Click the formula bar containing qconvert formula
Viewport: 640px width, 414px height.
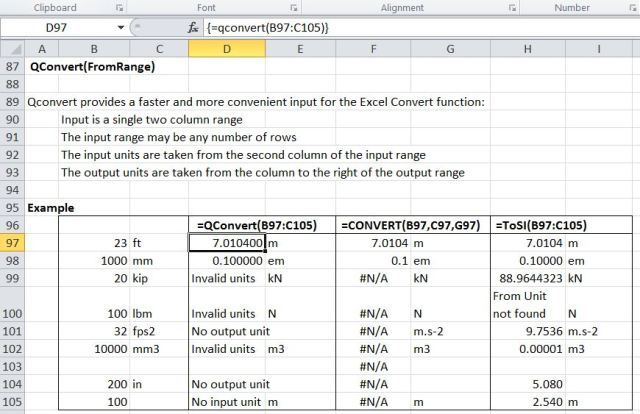click(x=400, y=28)
